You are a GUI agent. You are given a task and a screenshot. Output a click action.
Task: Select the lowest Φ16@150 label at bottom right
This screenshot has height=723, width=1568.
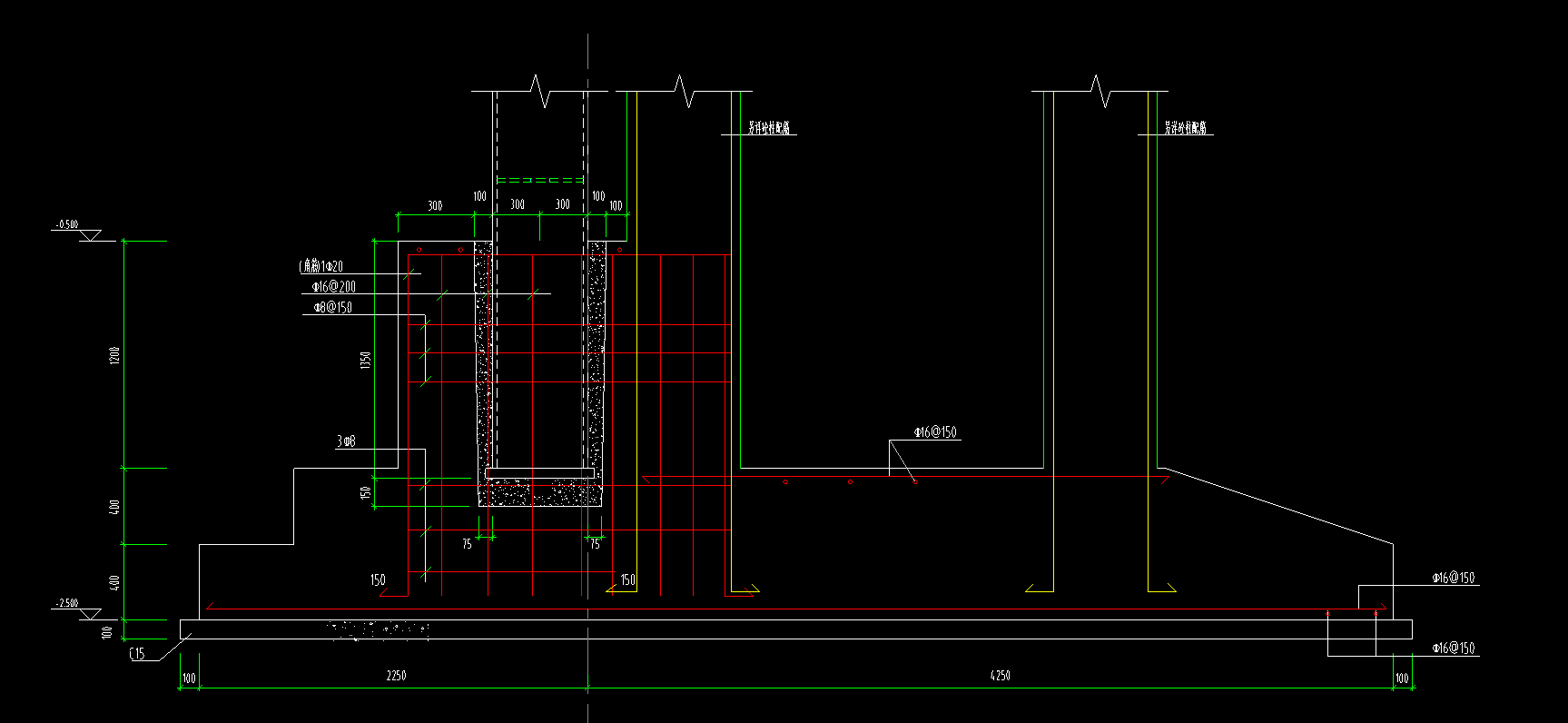point(1454,649)
